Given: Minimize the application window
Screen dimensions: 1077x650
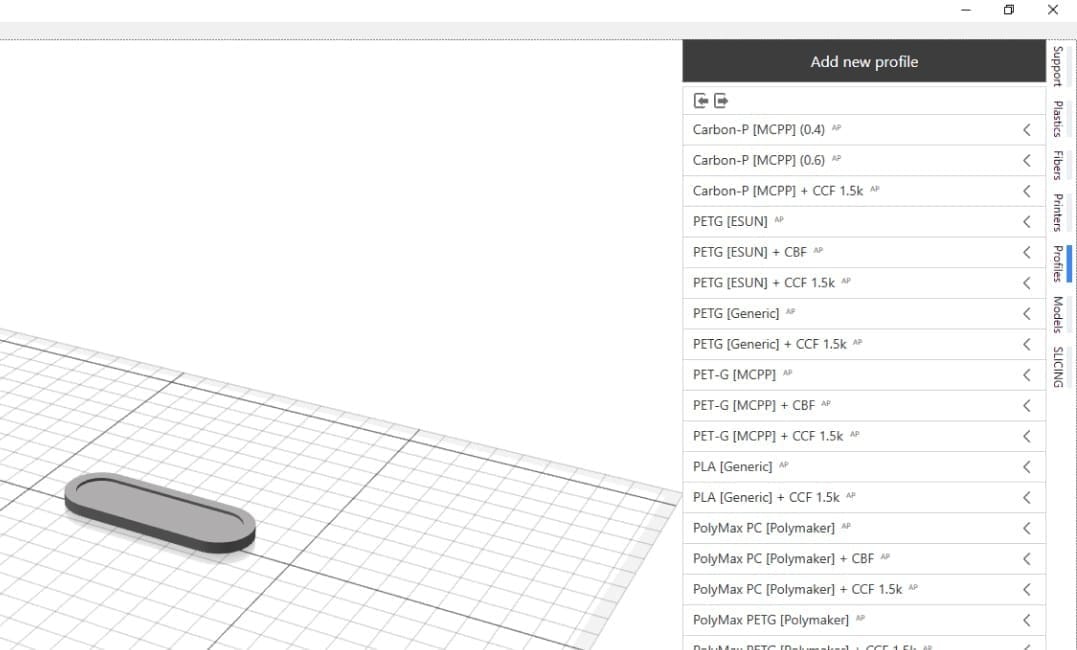Looking at the screenshot, I should click(x=966, y=10).
